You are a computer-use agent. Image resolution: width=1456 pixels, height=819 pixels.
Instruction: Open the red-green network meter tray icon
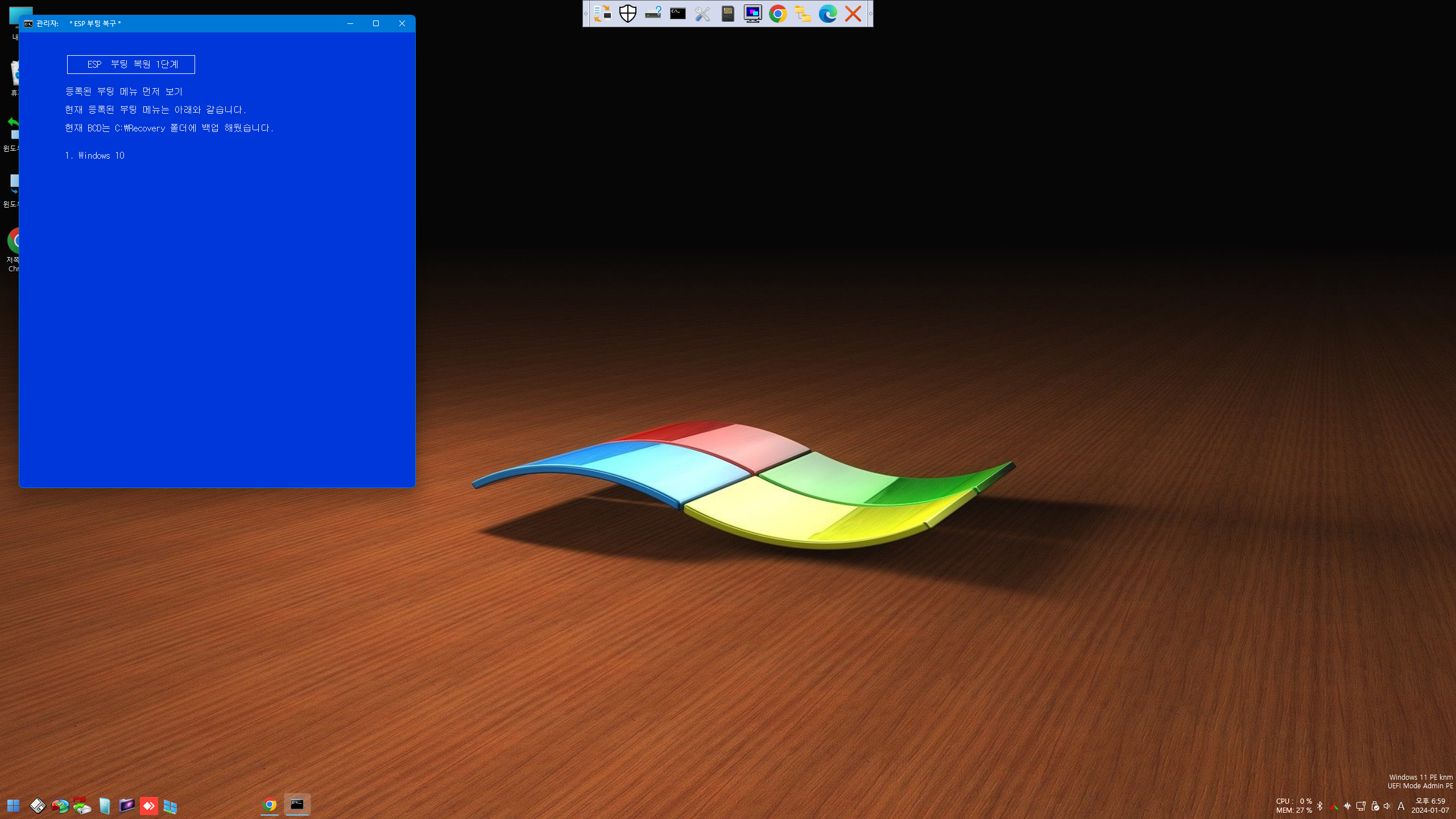coord(1334,806)
